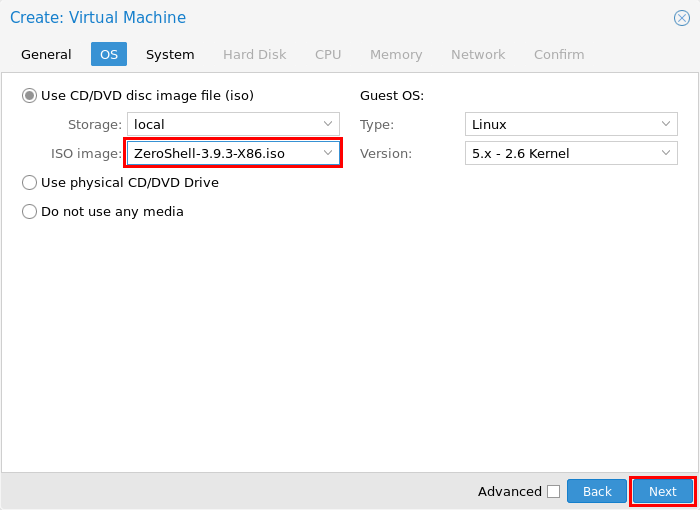This screenshot has width=700, height=510.
Task: Choose Do not use any media
Action: (29, 212)
